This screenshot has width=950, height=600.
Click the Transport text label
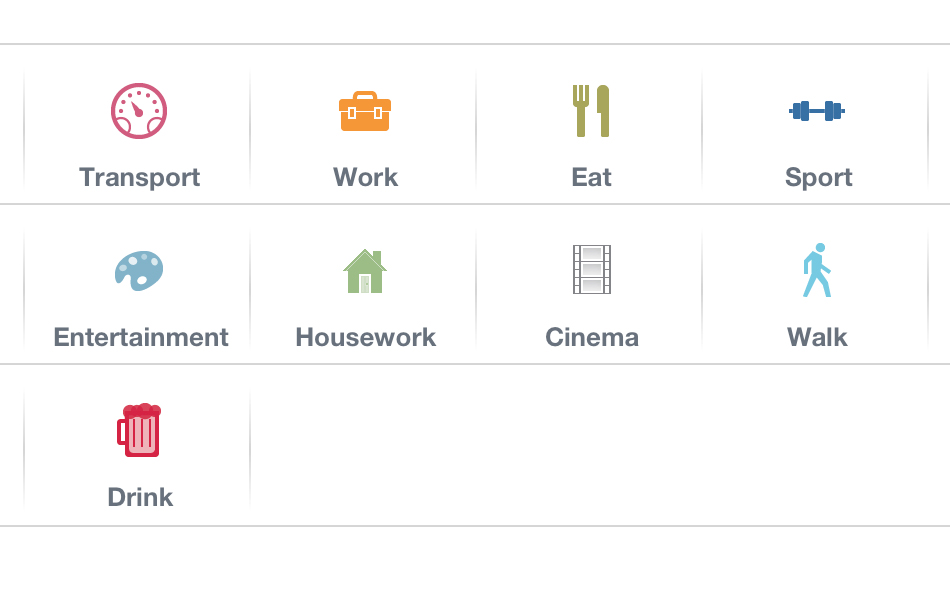140,177
